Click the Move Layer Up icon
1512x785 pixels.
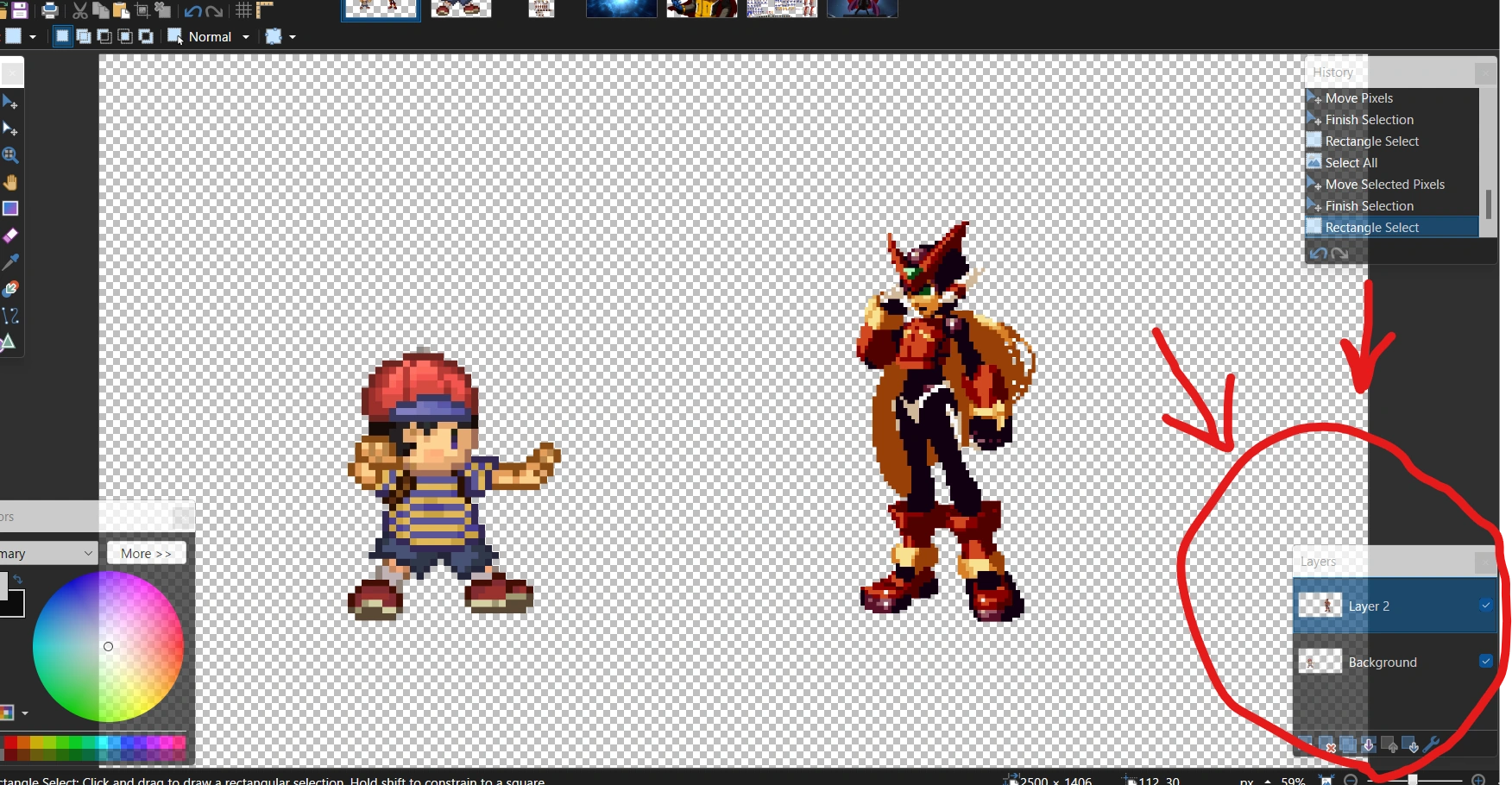[1389, 745]
